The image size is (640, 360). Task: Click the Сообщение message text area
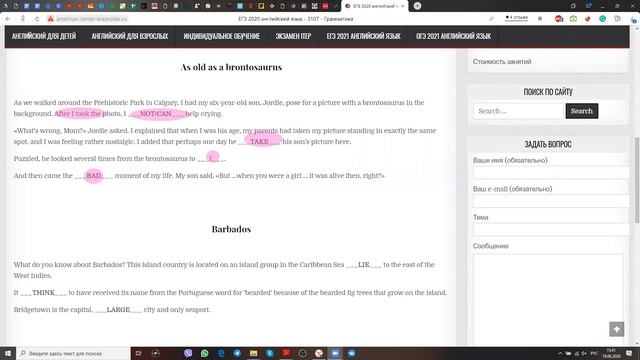[x=548, y=299]
